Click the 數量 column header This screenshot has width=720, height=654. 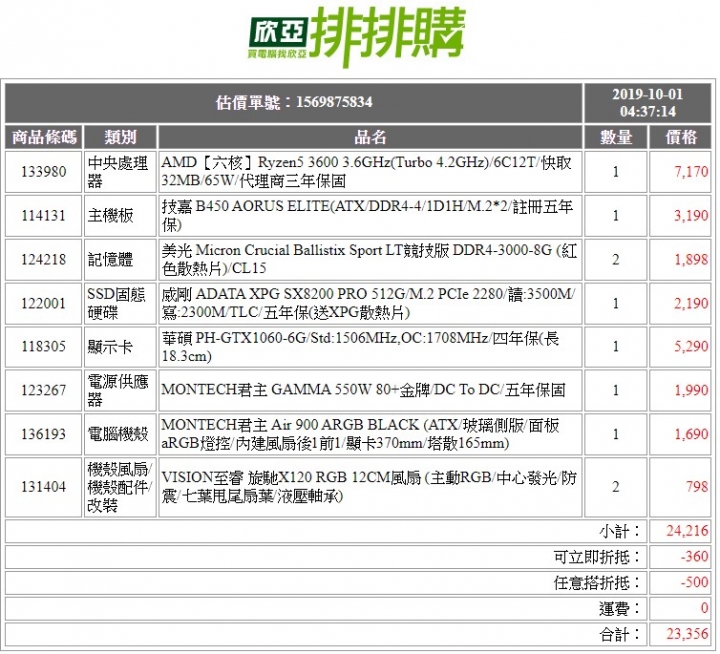[616, 137]
